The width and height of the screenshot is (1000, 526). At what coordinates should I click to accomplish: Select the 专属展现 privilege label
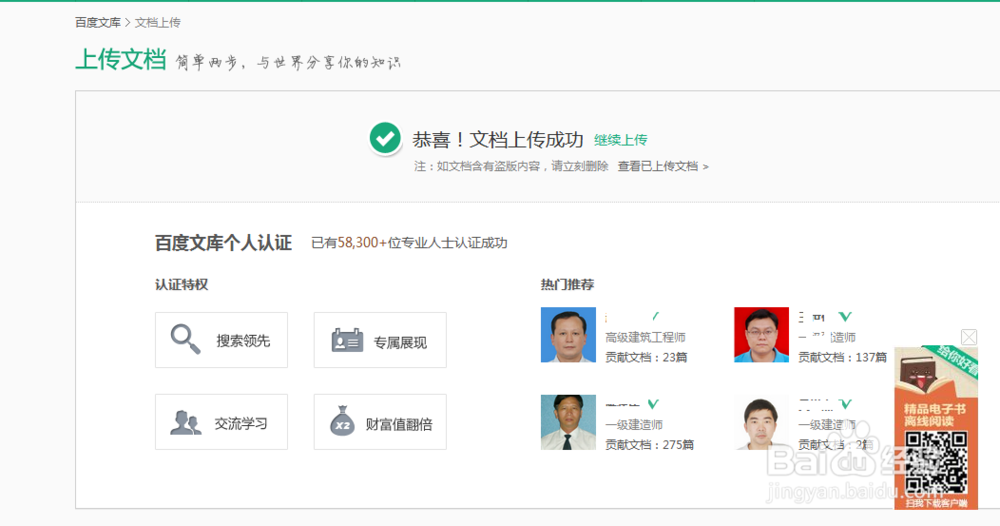click(400, 343)
